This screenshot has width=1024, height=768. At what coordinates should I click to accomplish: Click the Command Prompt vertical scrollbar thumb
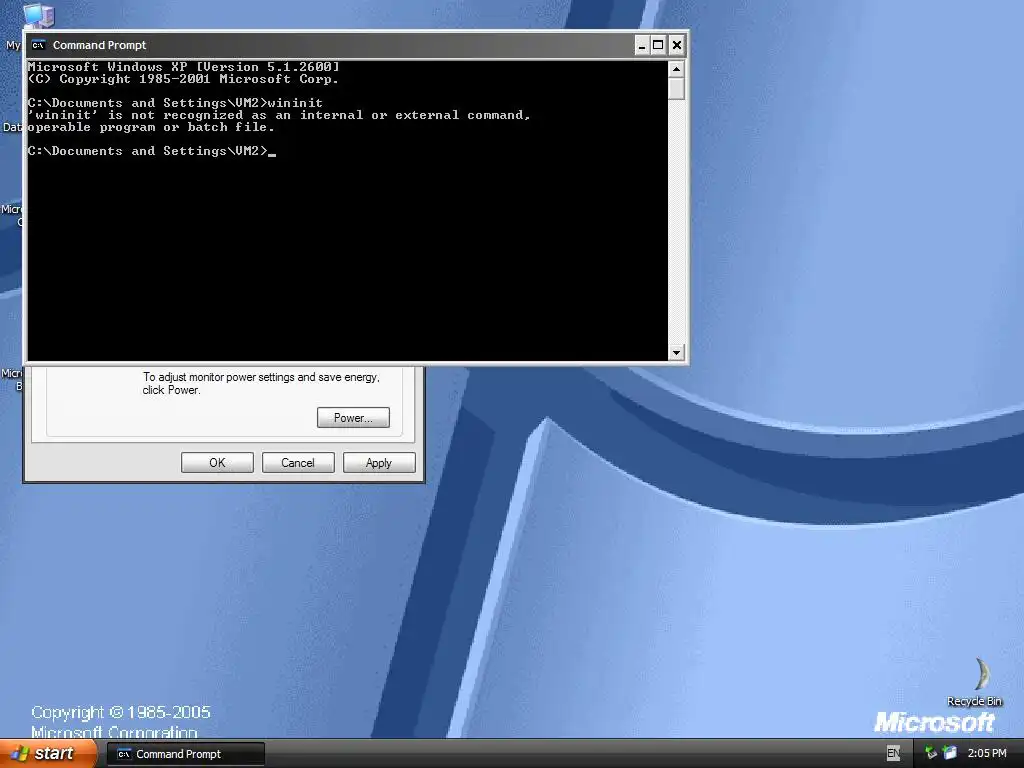pos(677,88)
